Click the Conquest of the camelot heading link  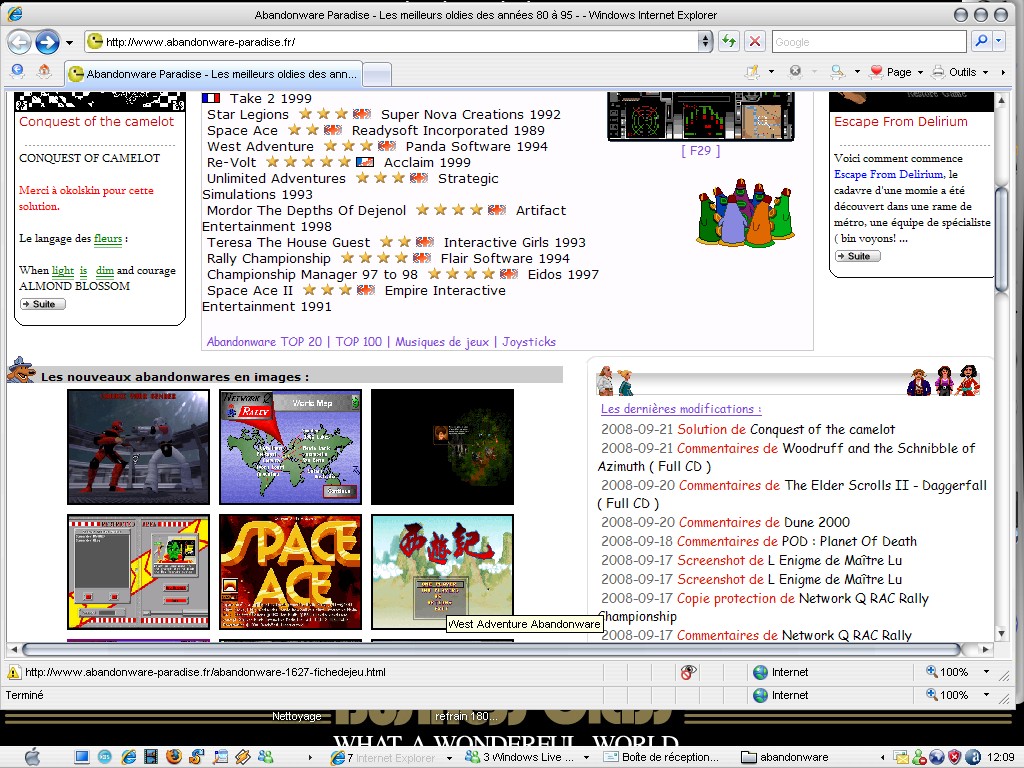click(97, 121)
